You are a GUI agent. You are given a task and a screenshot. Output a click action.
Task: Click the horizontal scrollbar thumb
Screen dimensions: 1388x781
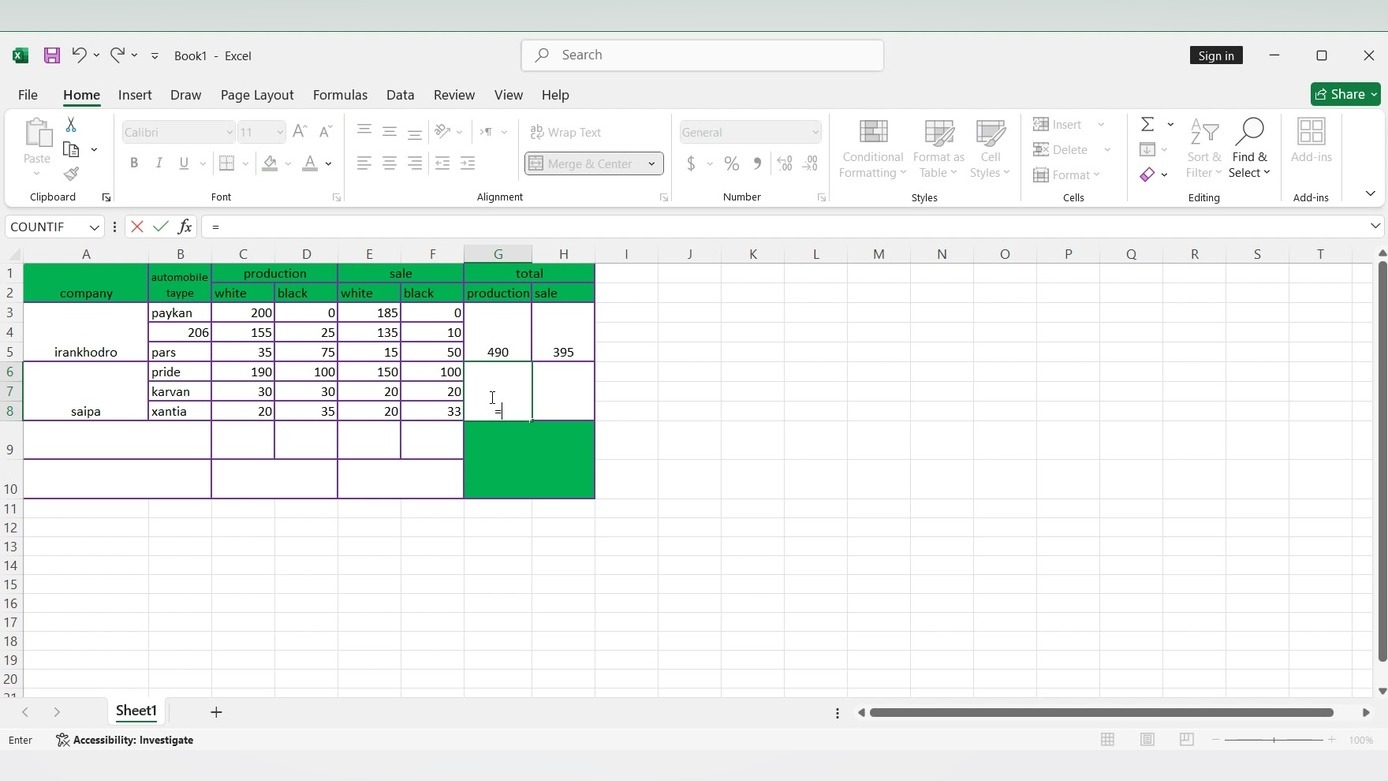point(1101,712)
